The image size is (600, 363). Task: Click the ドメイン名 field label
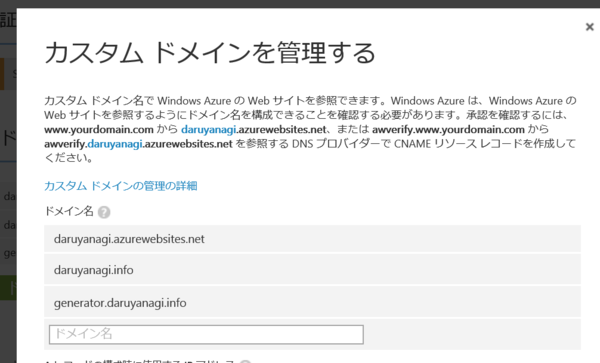pos(69,211)
